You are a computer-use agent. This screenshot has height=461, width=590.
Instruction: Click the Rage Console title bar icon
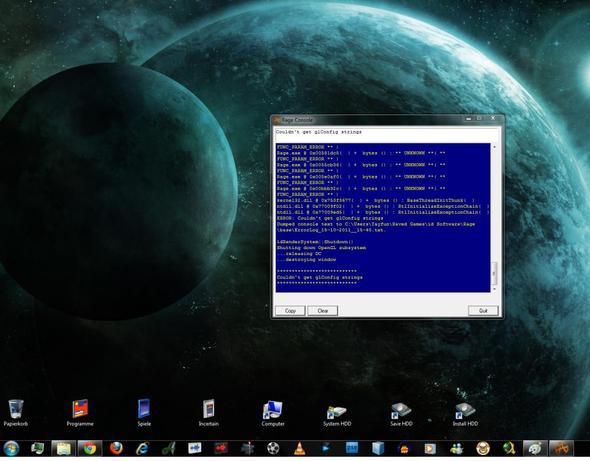point(277,120)
